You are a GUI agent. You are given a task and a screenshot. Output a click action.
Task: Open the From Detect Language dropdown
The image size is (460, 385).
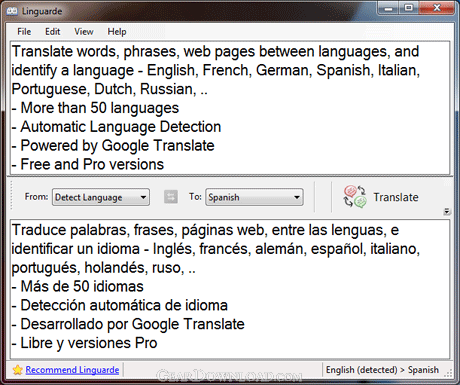(x=101, y=197)
